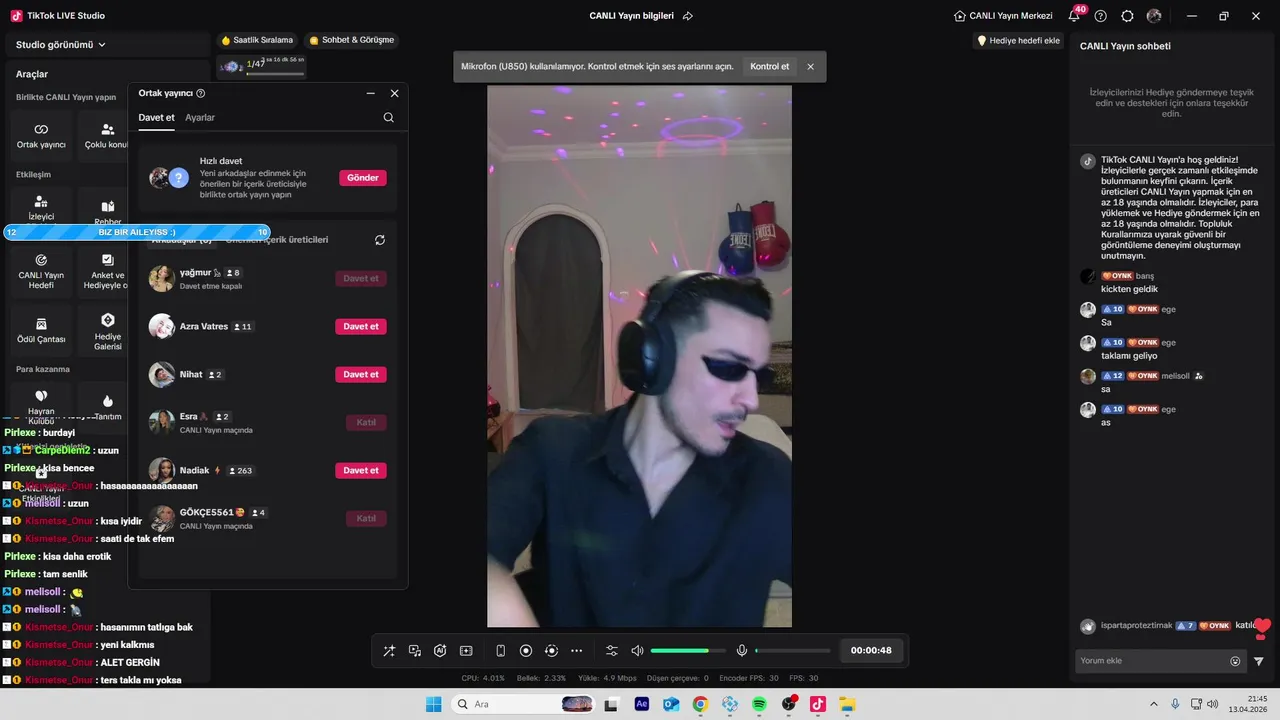Viewport: 1280px width, 720px height.
Task: Join Esra's live match with Katıl
Action: pos(366,422)
